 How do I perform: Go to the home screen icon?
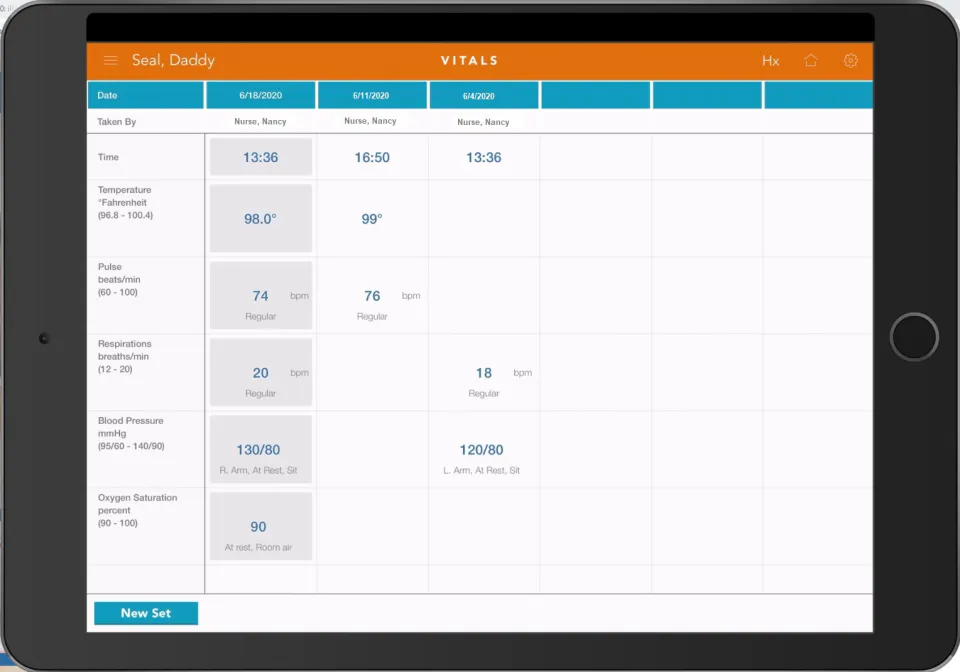[x=811, y=60]
